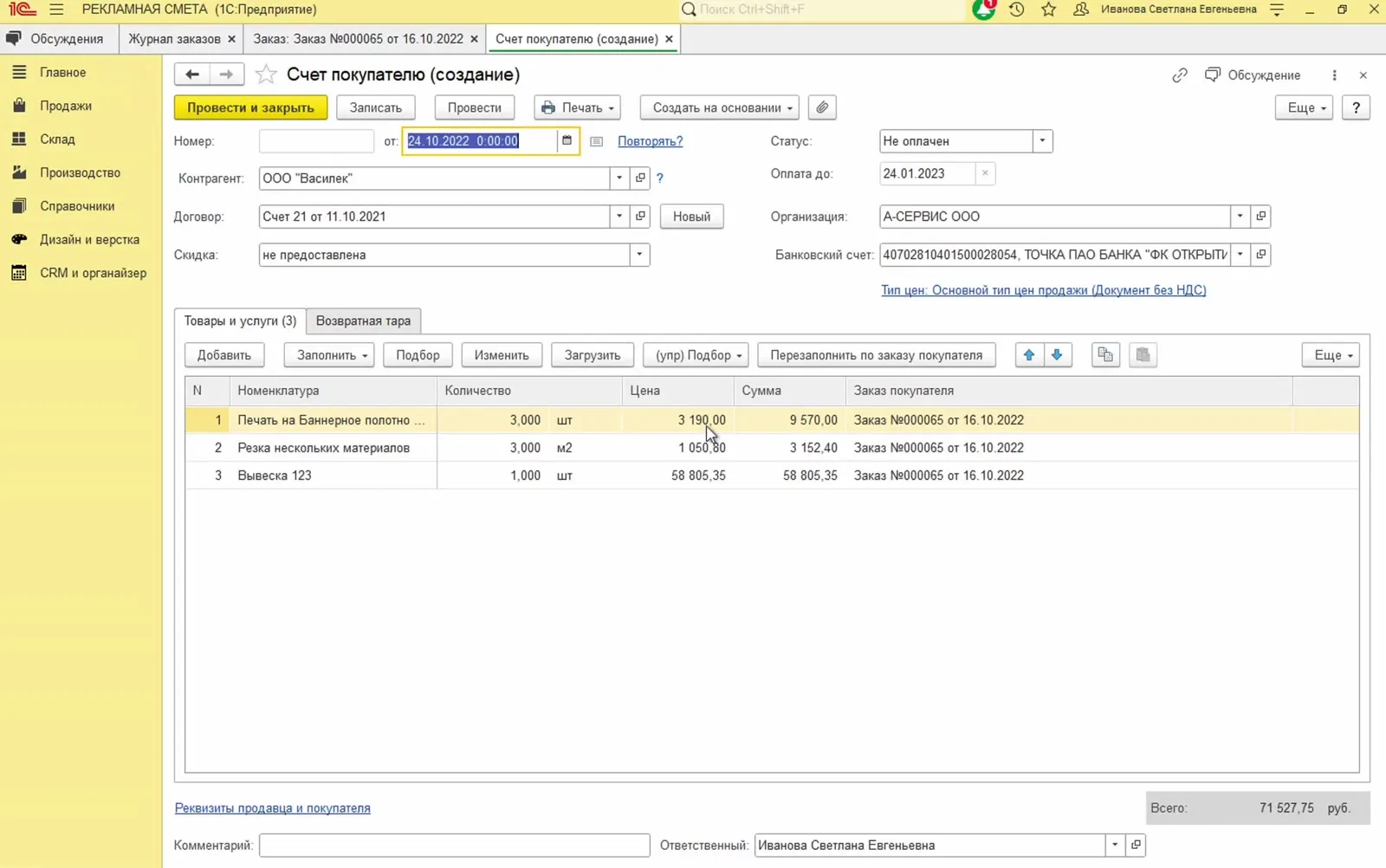Expand the Договор dropdown arrow
This screenshot has height=868, width=1386.
tap(619, 217)
